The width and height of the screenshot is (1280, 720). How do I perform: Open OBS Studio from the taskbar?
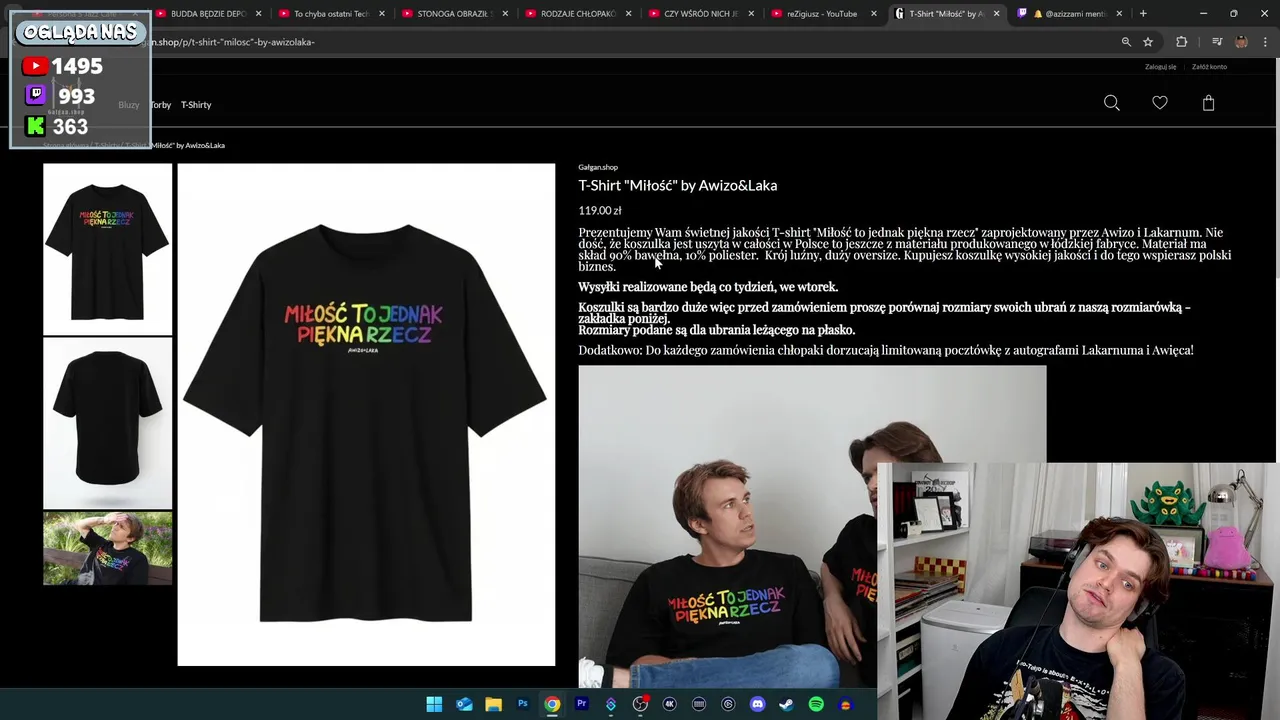pos(640,704)
